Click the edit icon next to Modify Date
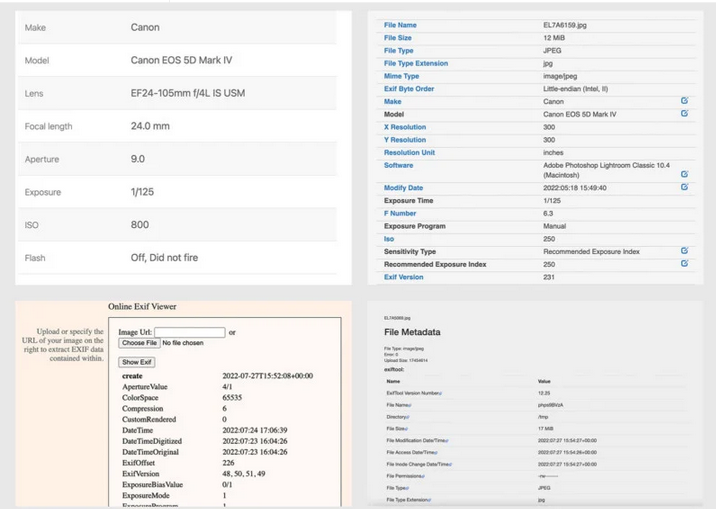 [x=684, y=188]
